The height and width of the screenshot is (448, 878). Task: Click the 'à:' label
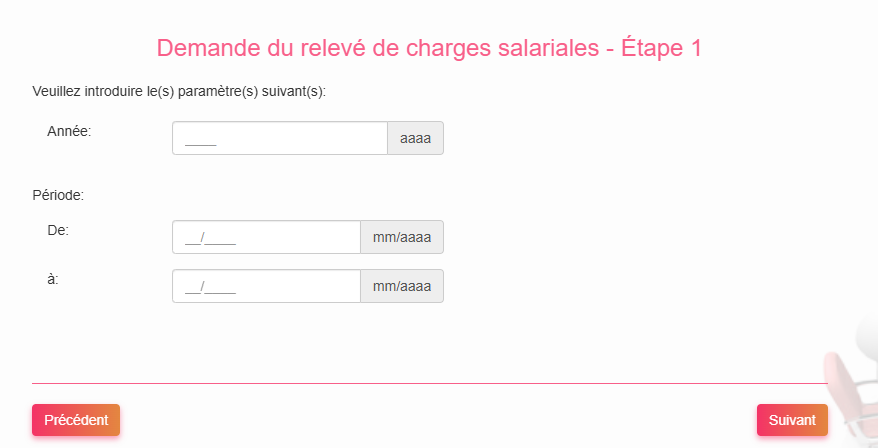point(53,278)
